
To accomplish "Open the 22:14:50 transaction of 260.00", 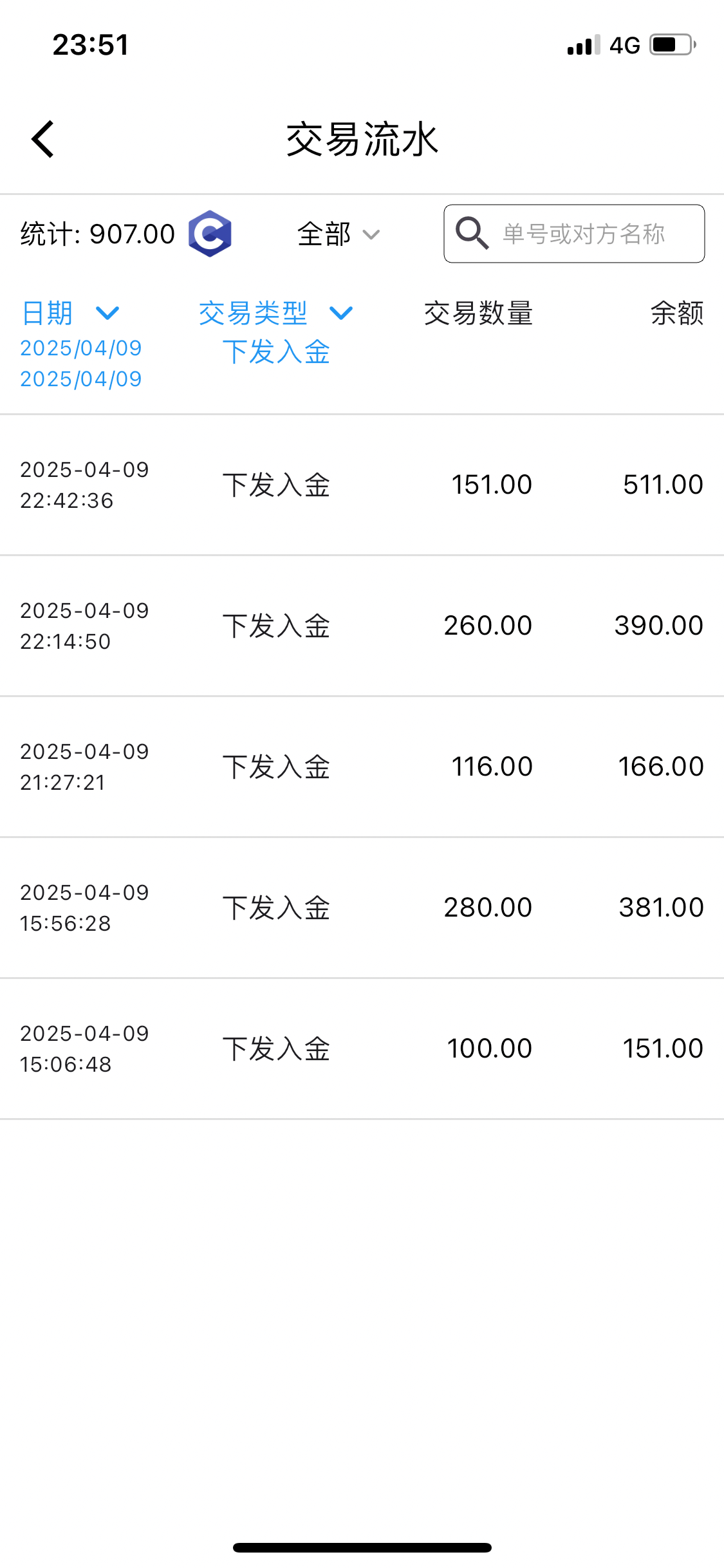I will (362, 626).
